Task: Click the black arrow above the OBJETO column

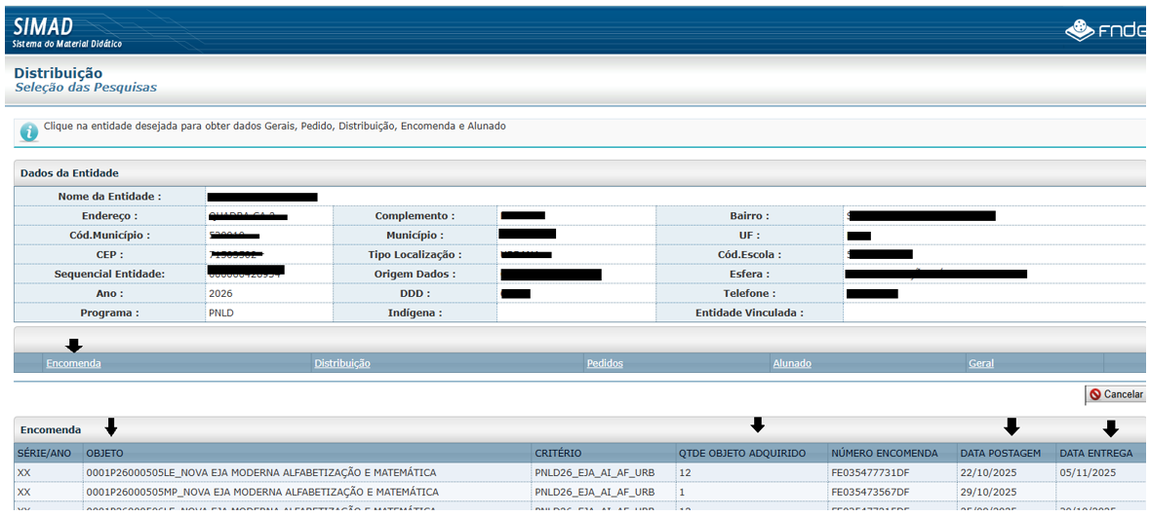Action: [x=111, y=427]
